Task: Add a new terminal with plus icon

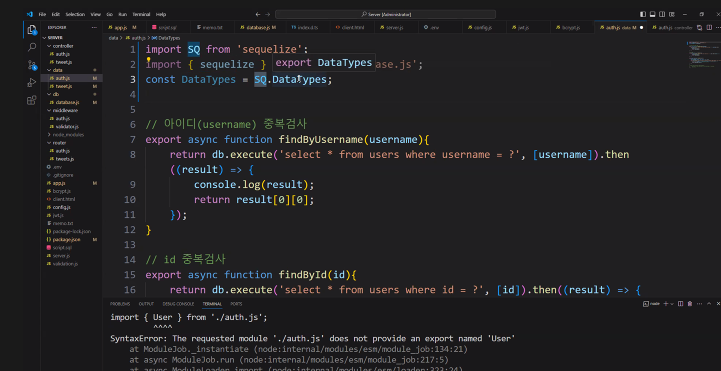Action: pyautogui.click(x=666, y=304)
